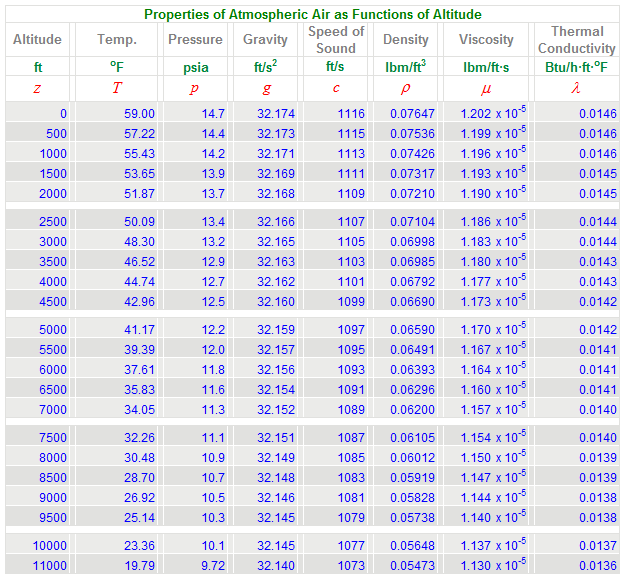Click gravity value 32.174

pos(276,114)
